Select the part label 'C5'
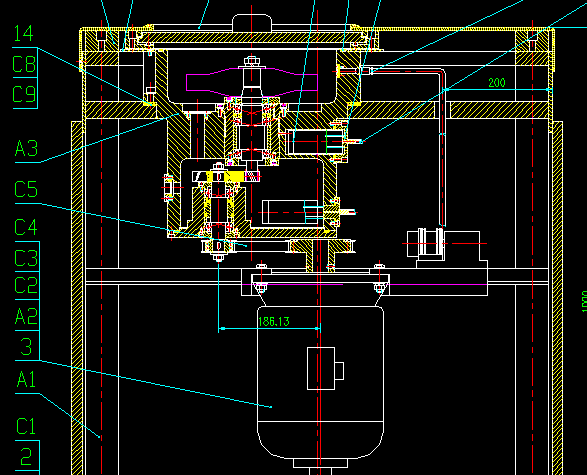This screenshot has height=475, width=587. [x=26, y=189]
